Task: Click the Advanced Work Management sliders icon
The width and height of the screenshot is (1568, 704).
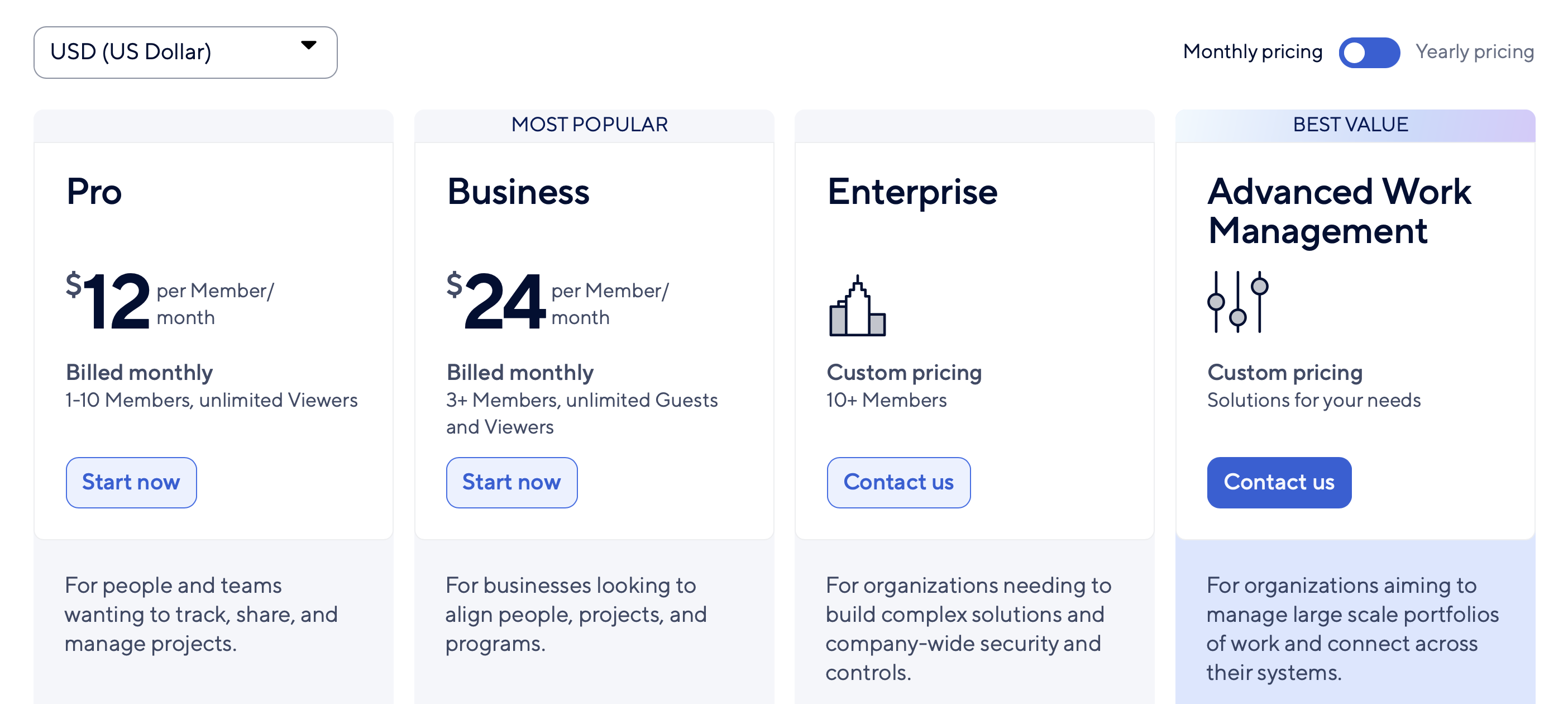Action: pos(1237,302)
